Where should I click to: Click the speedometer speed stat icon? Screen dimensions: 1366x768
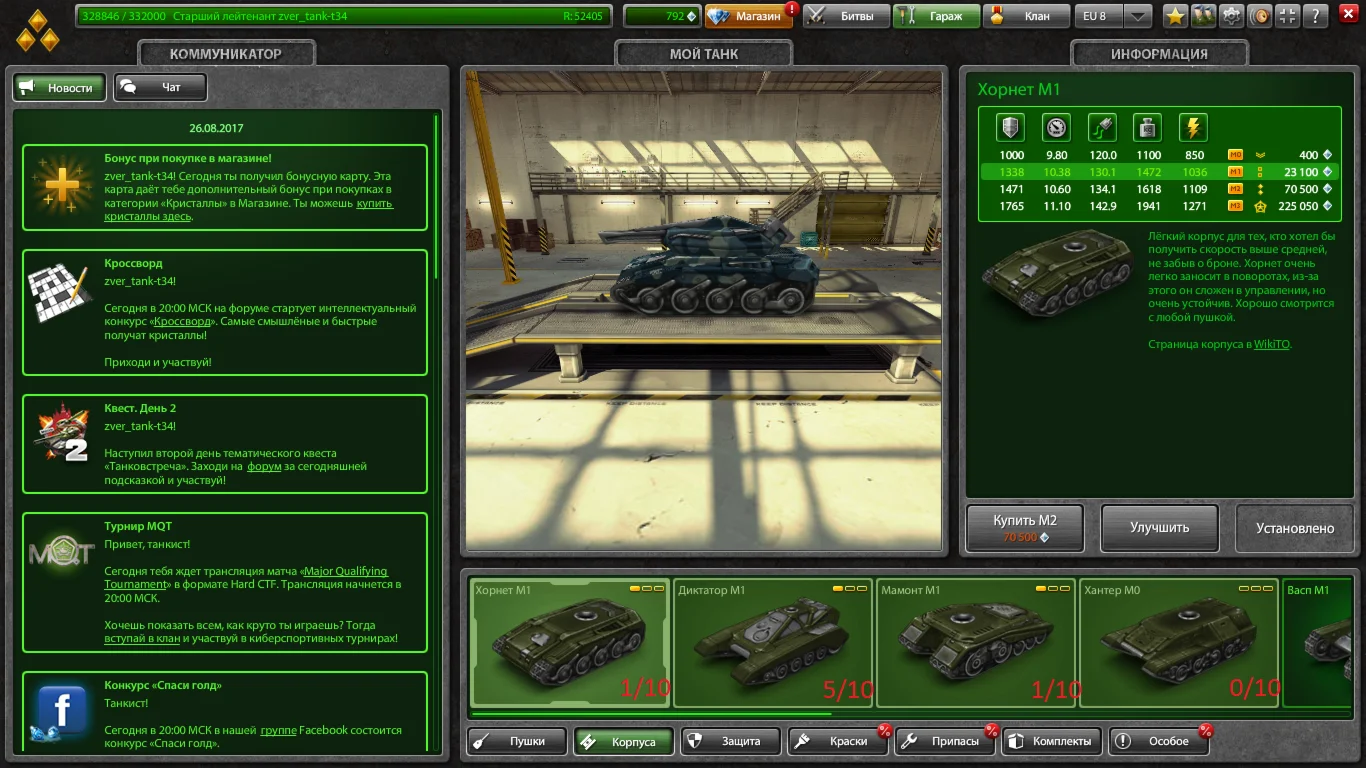tap(1056, 127)
